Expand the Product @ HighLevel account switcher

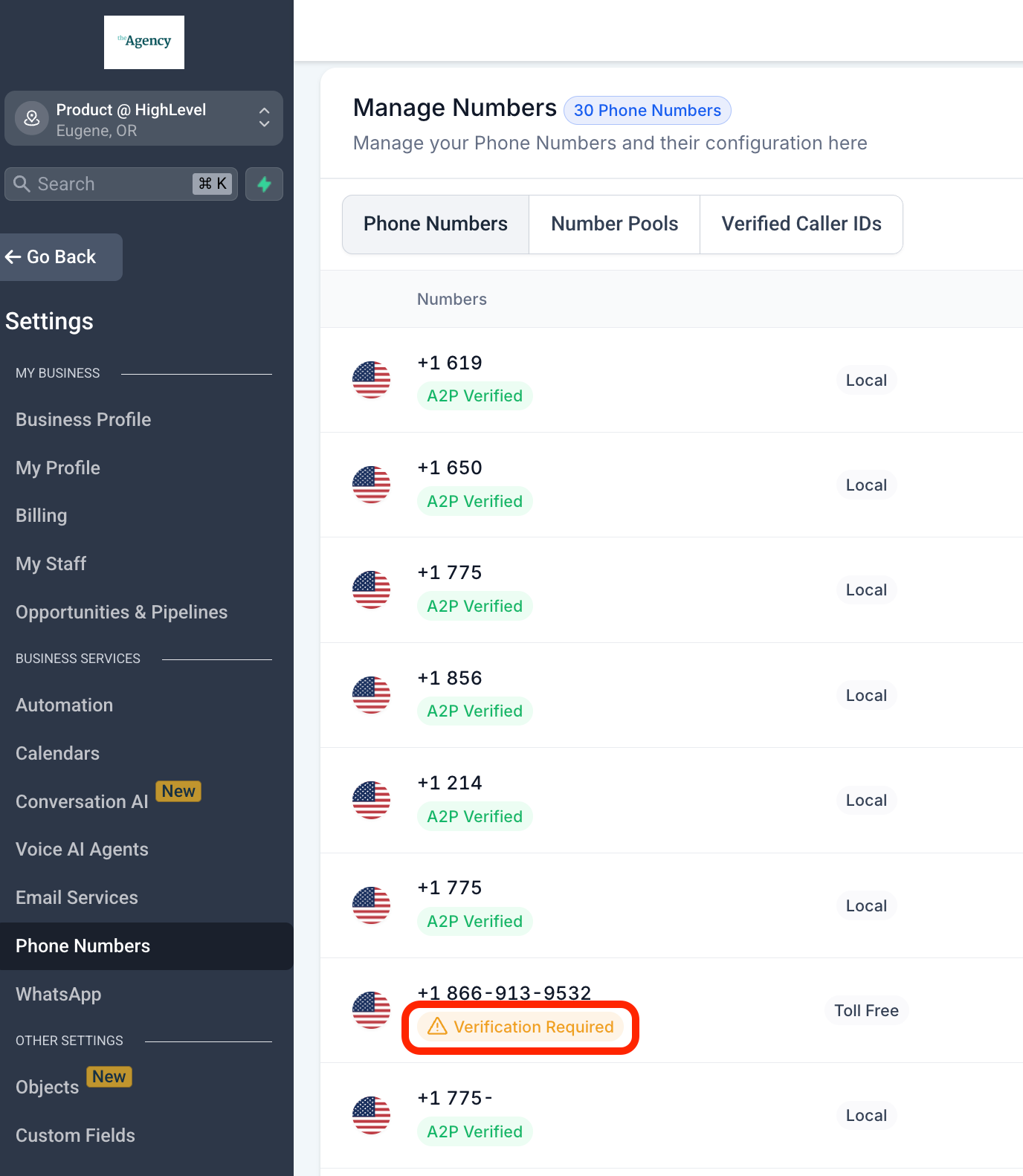coord(264,117)
